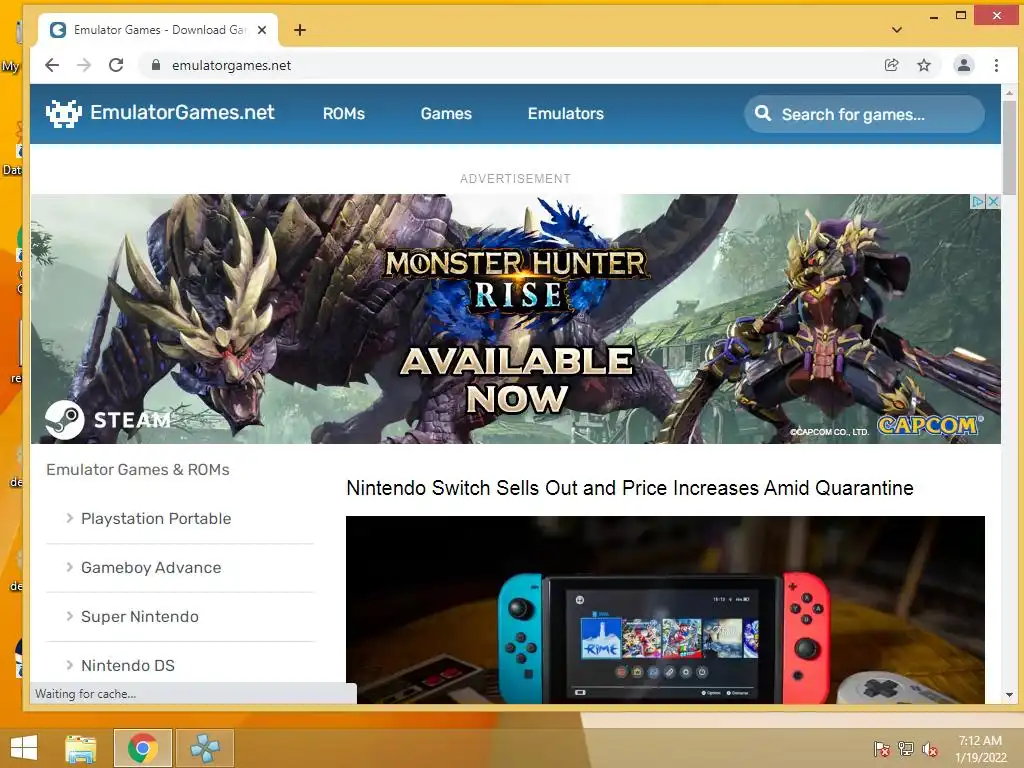
Task: Go to EmulatorGames.net home title link
Action: point(182,112)
